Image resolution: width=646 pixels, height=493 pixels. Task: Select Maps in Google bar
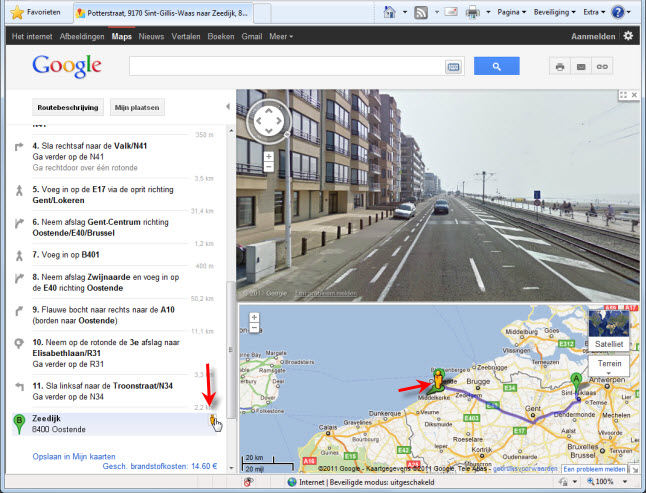point(122,36)
